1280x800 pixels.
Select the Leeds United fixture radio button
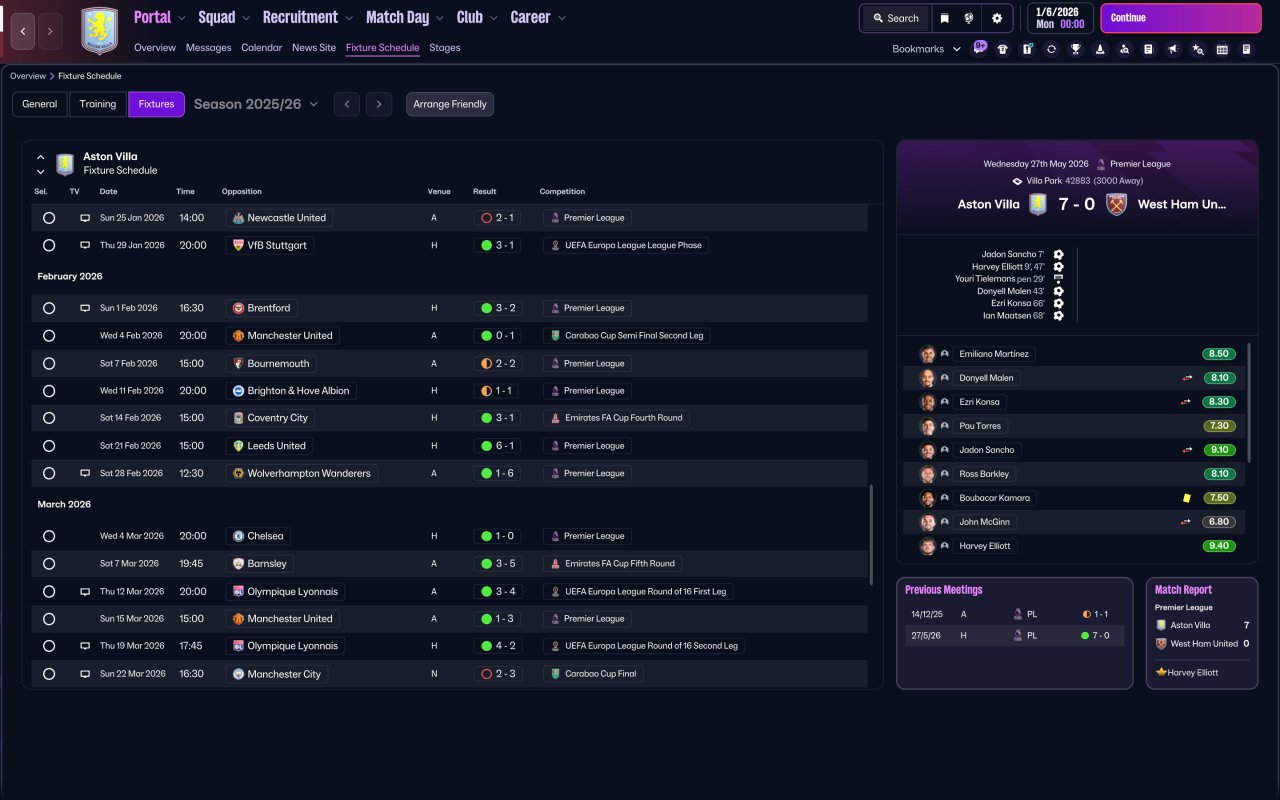[49, 446]
